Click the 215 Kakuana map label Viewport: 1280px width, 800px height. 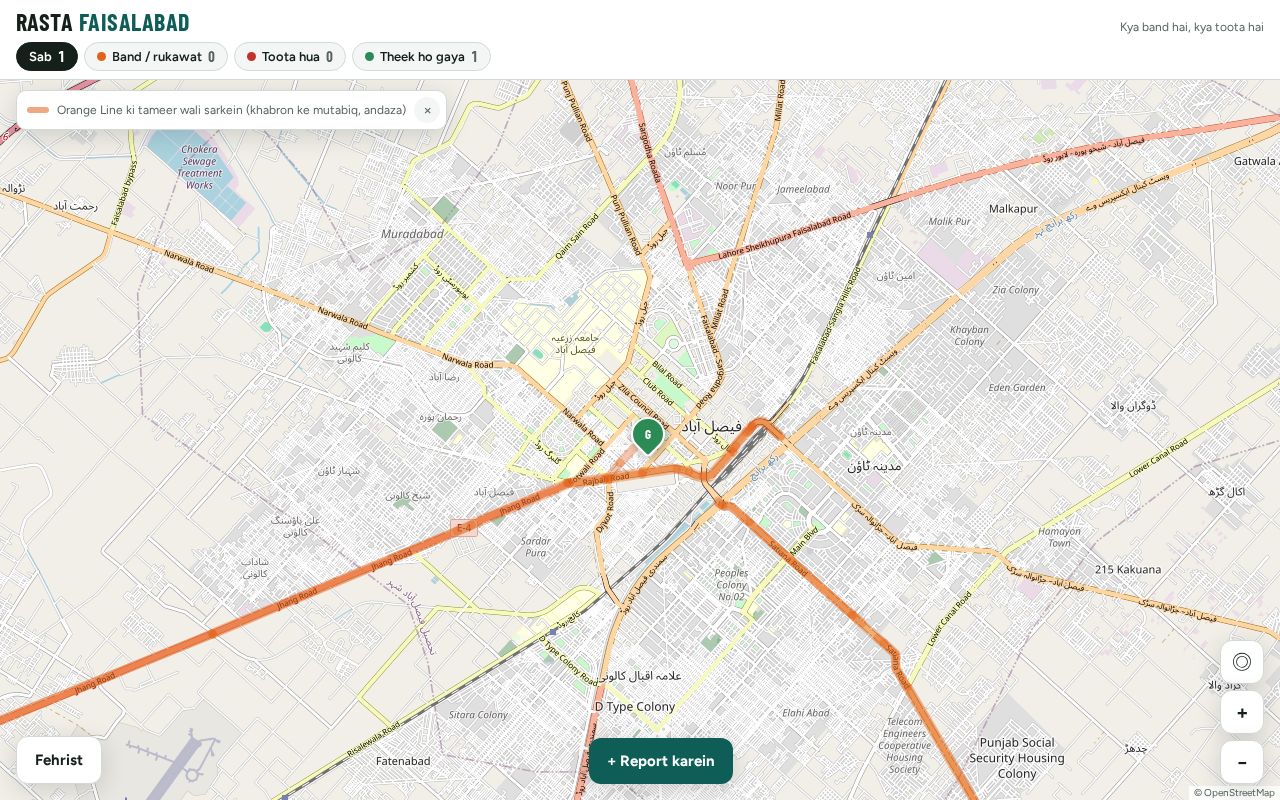click(1128, 569)
